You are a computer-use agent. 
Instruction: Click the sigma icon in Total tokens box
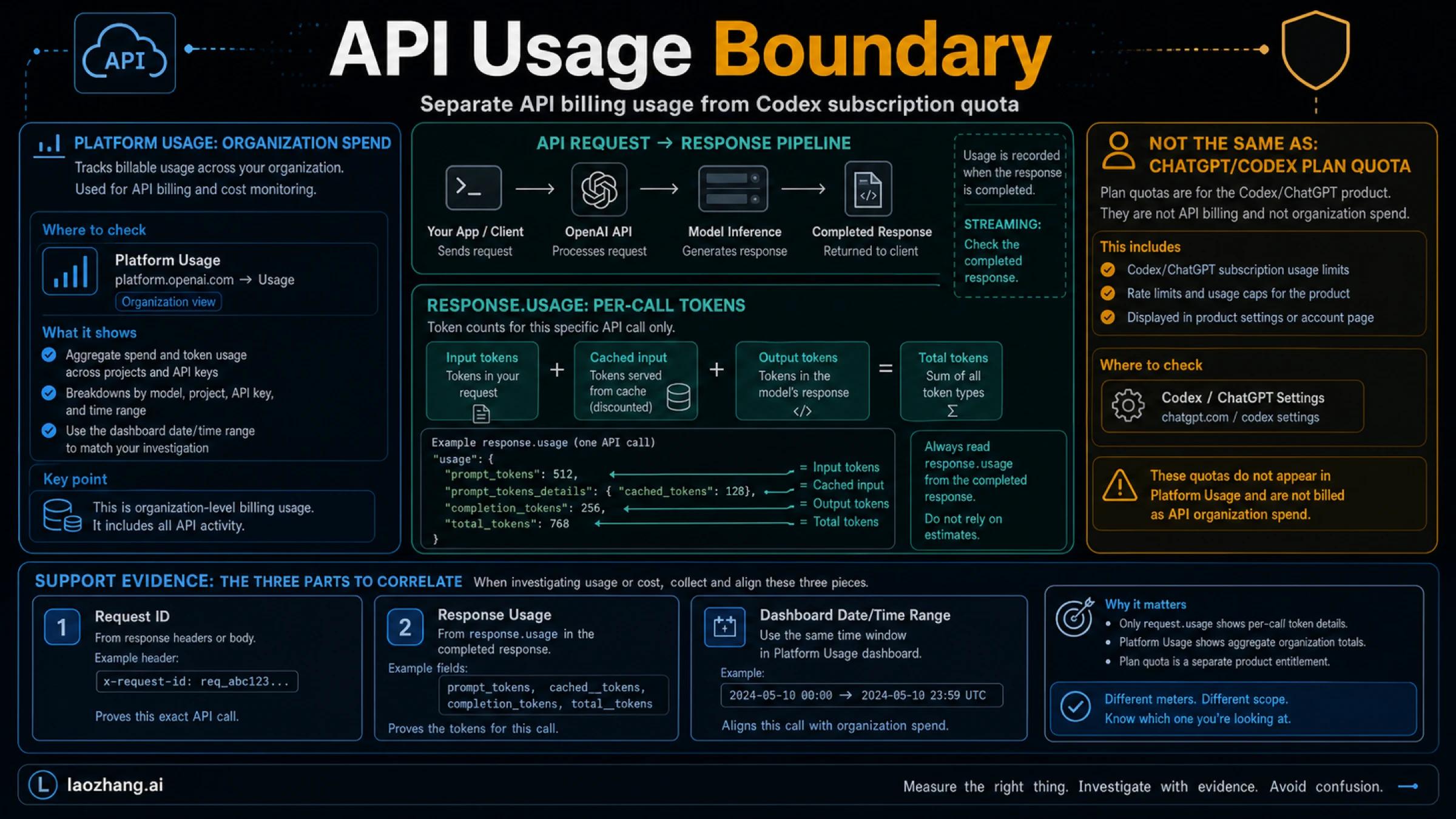click(x=952, y=411)
